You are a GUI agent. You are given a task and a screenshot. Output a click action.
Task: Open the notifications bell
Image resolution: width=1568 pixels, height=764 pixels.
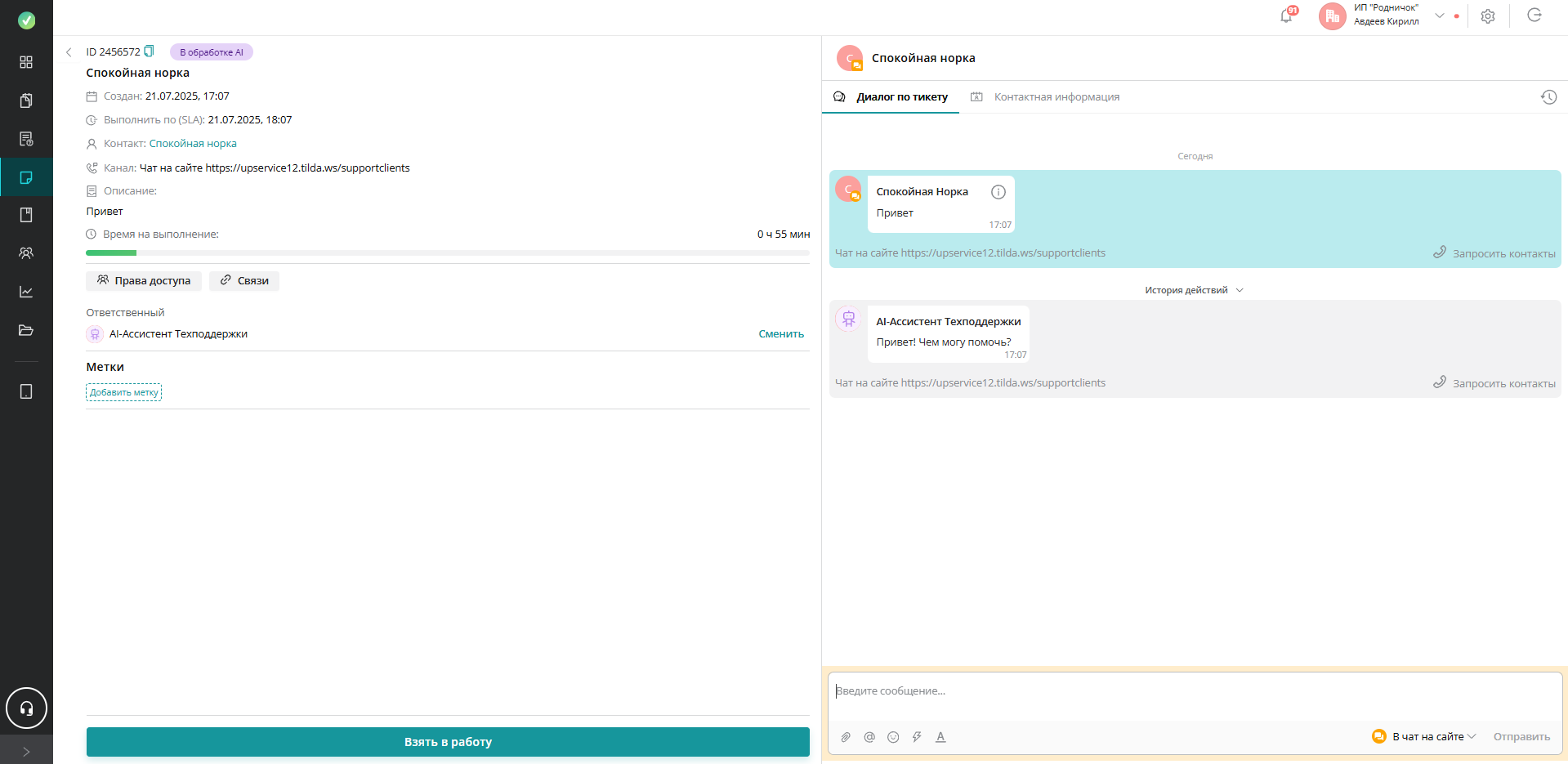[1286, 16]
